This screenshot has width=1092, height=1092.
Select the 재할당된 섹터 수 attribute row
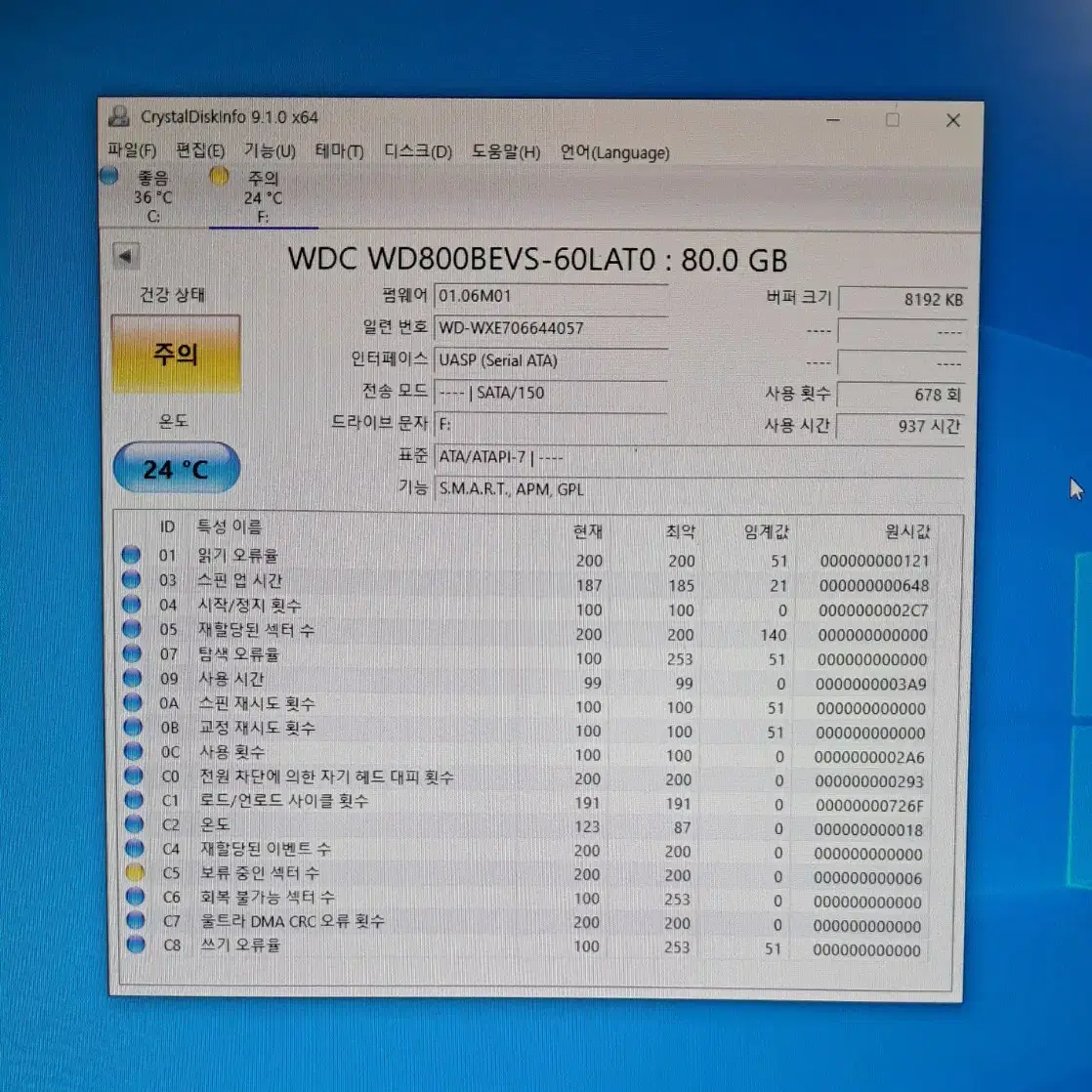coord(525,632)
